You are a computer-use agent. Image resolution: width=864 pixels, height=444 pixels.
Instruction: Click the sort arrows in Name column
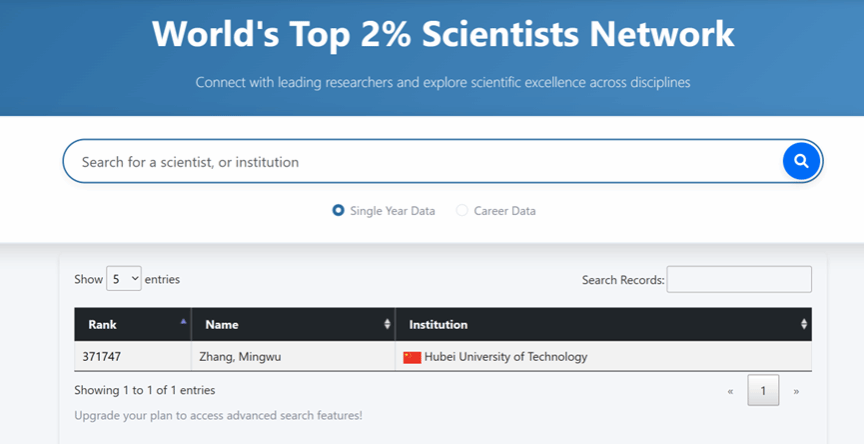pos(387,324)
